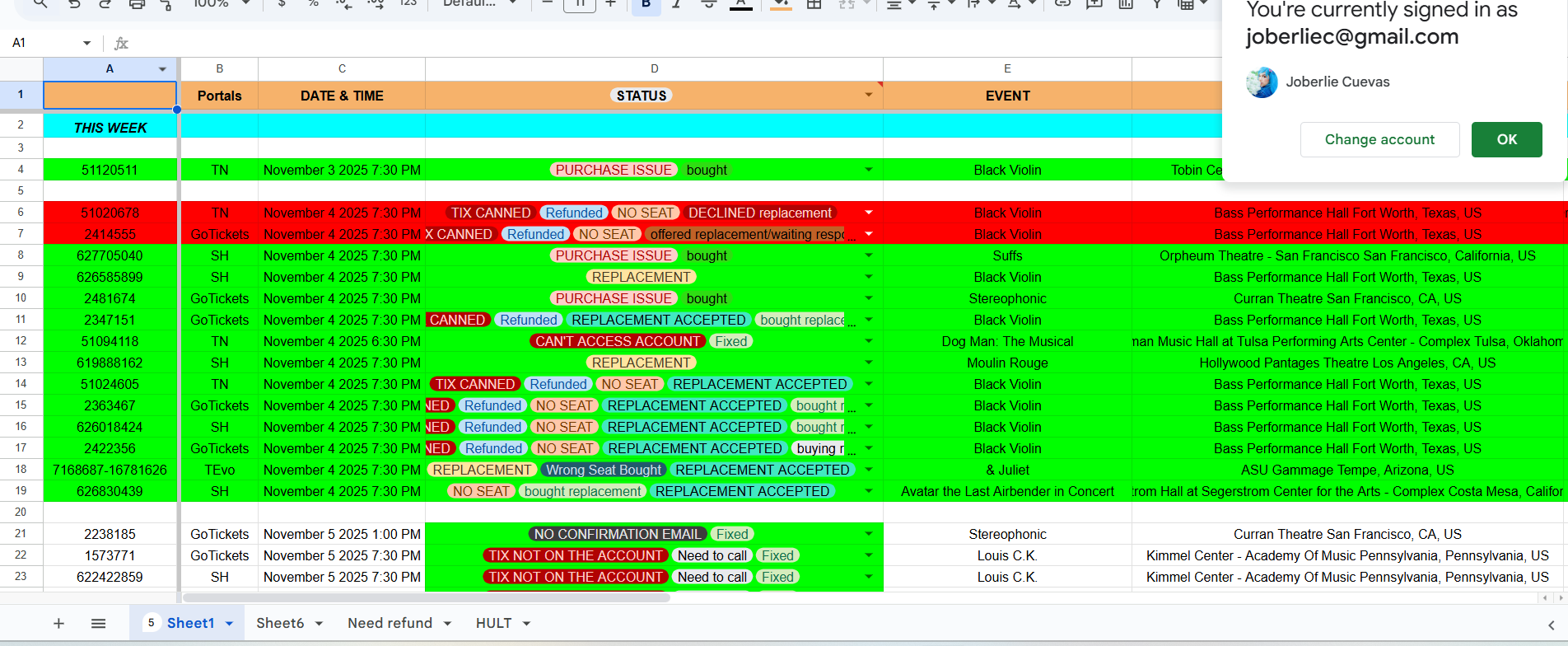Viewport: 1568px width, 646px height.
Task: Print the spreadsheet
Action: click(x=137, y=4)
